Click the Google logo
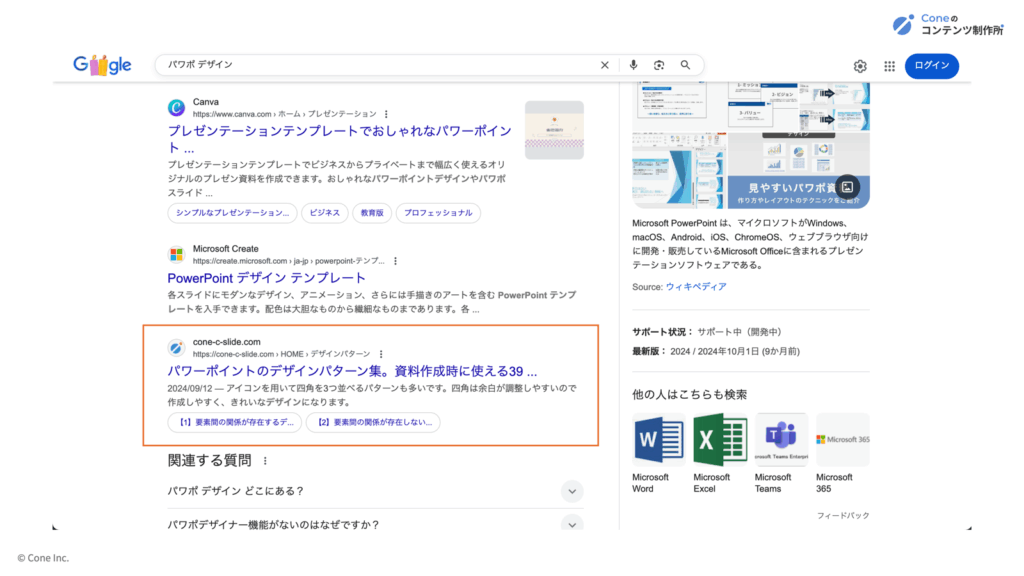Image resolution: width=1024 pixels, height=576 pixels. [102, 65]
